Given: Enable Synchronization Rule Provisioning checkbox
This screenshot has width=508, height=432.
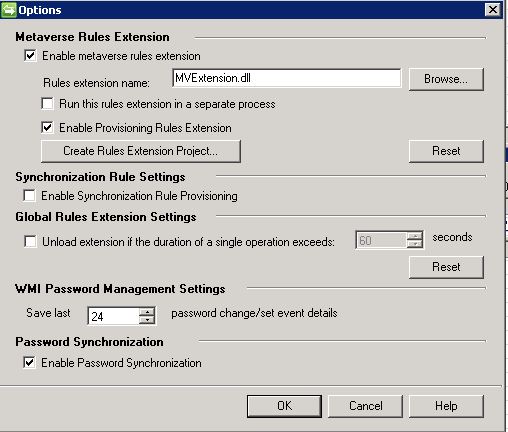Looking at the screenshot, I should 30,195.
